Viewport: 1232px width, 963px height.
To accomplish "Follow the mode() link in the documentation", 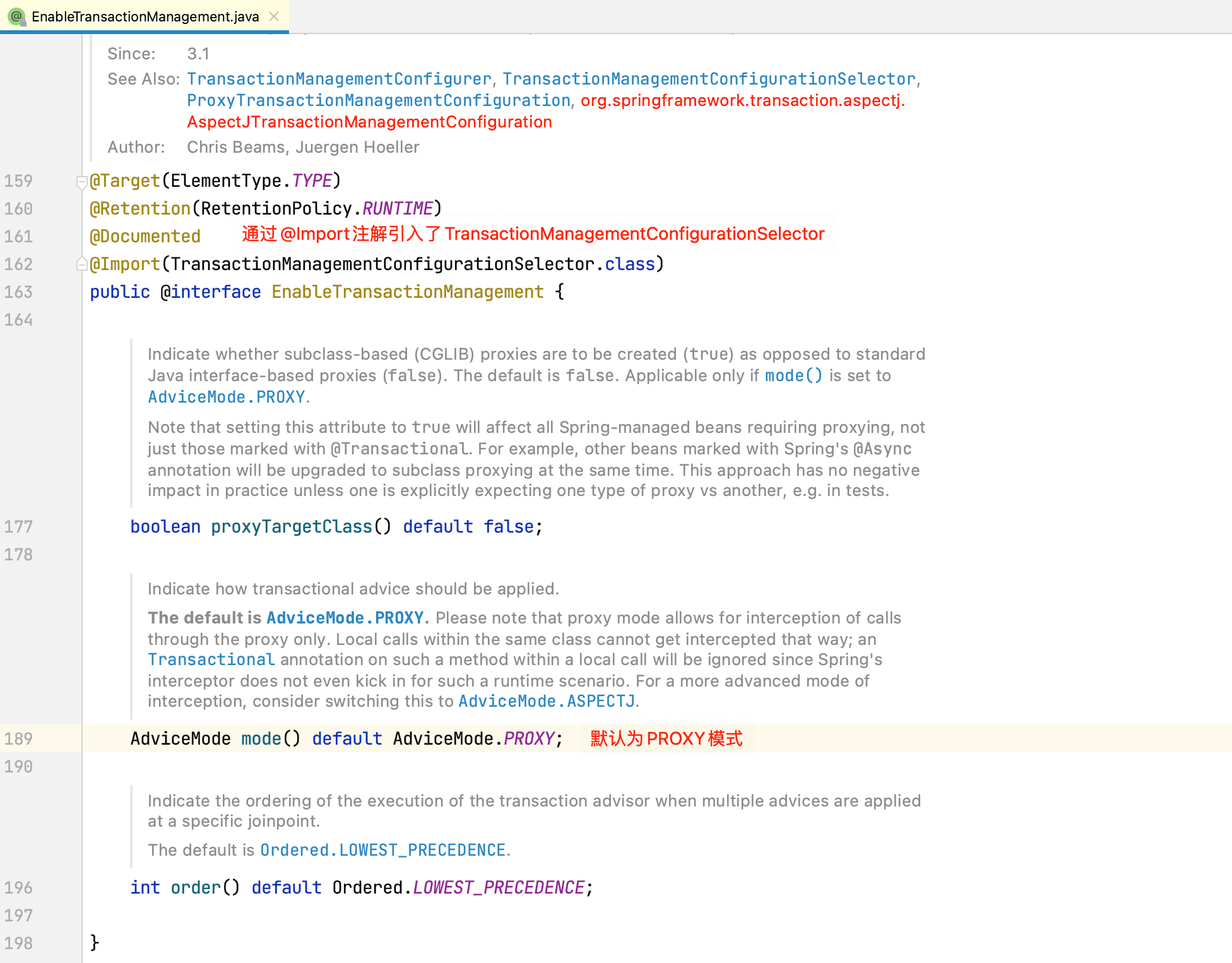I will (793, 375).
